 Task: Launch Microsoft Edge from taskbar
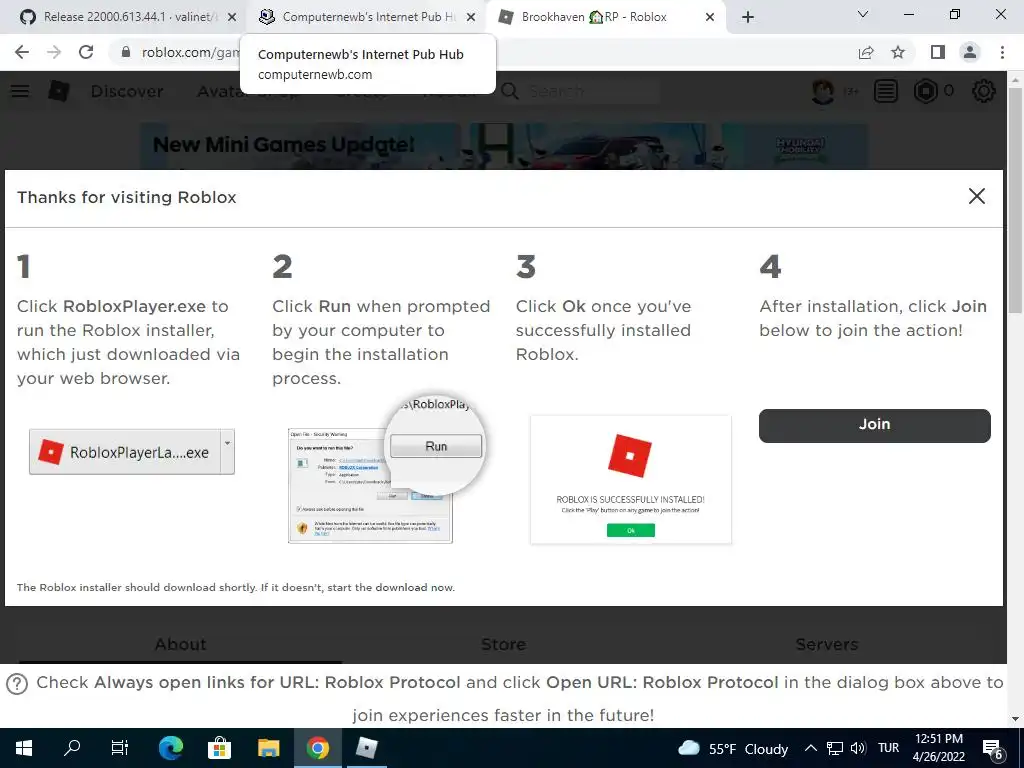click(170, 748)
